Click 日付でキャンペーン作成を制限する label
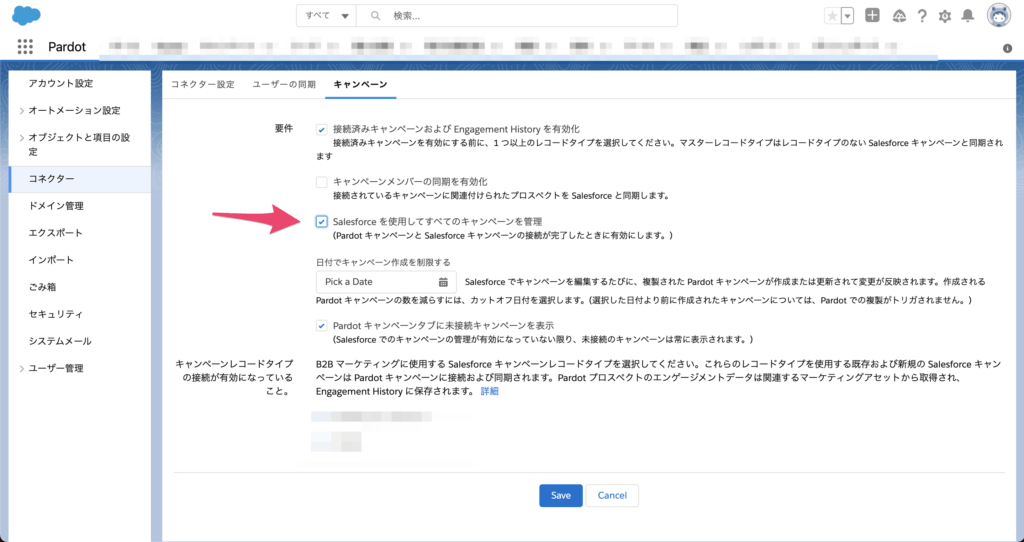The width and height of the screenshot is (1024, 542). (383, 262)
